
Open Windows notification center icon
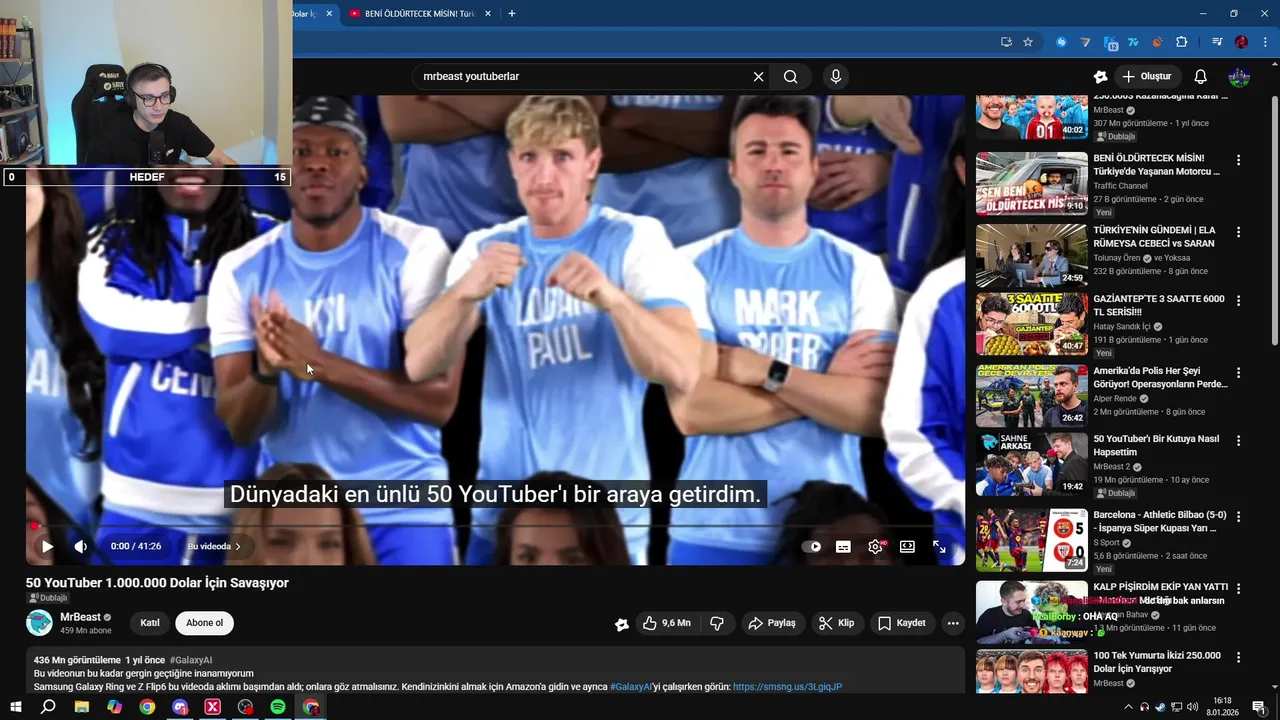click(x=1260, y=707)
